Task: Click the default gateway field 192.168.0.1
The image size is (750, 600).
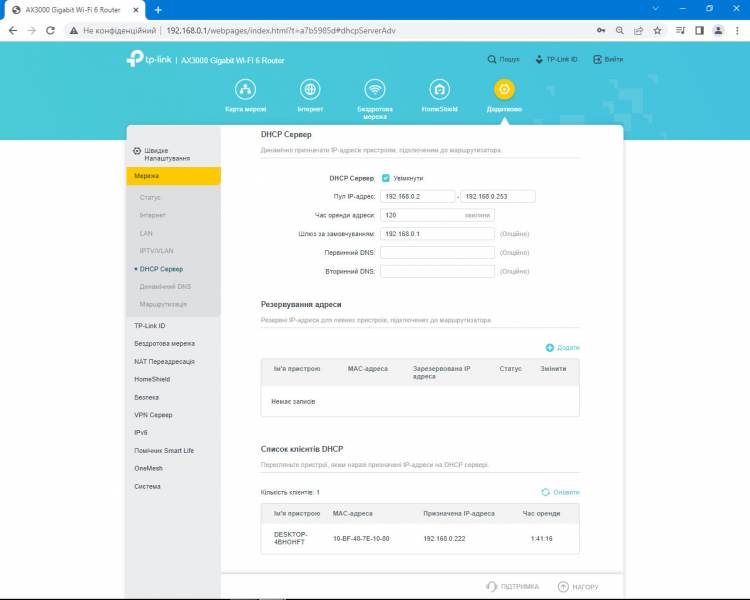Action: tap(437, 234)
